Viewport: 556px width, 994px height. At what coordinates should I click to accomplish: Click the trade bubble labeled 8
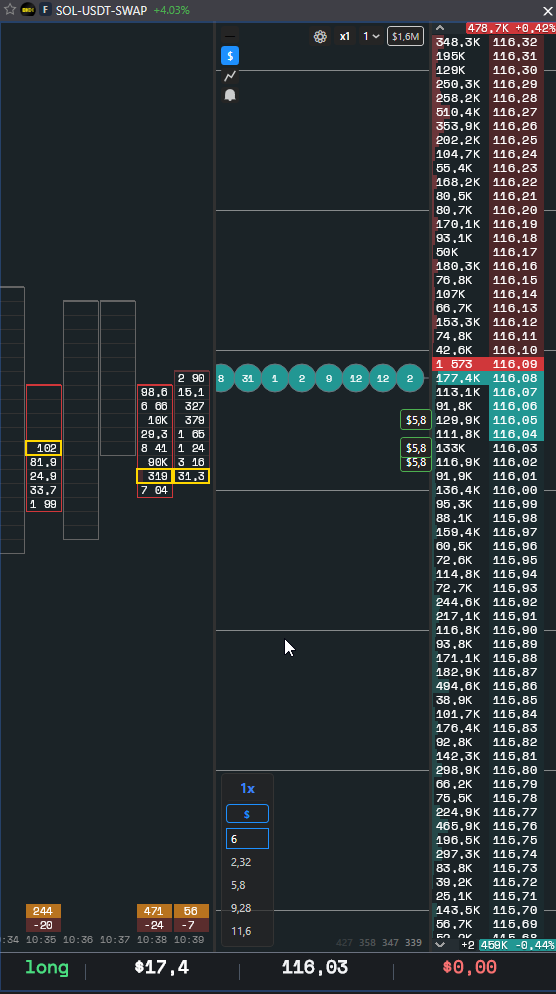coord(222,378)
